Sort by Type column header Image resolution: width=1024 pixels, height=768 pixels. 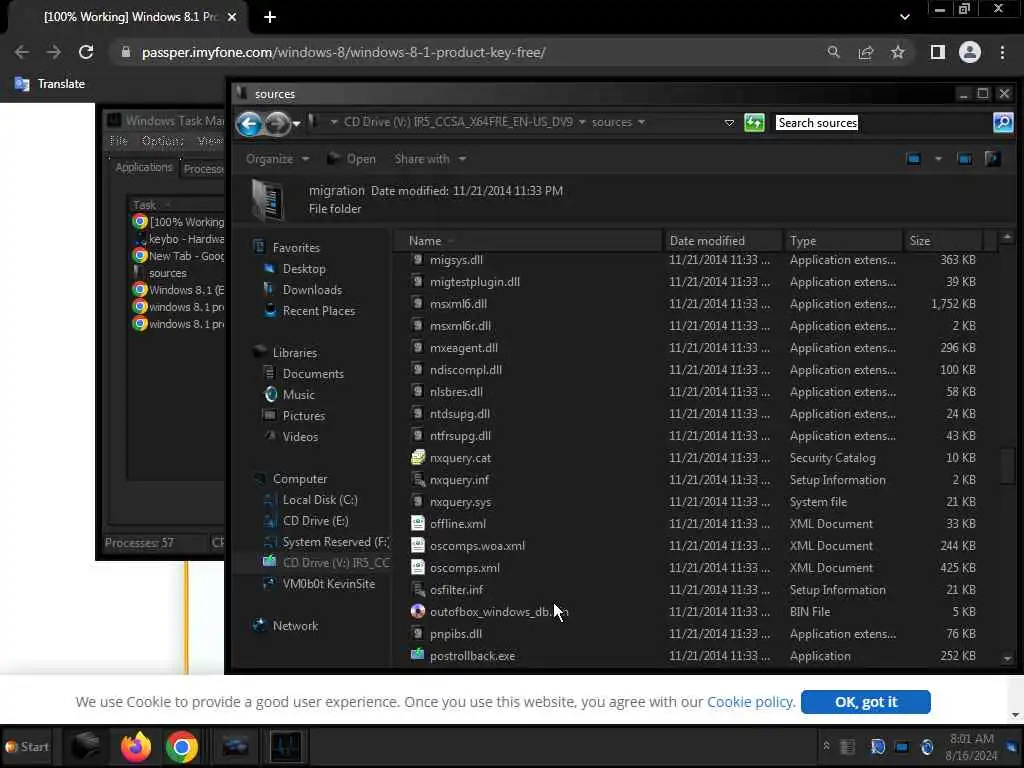[843, 241]
